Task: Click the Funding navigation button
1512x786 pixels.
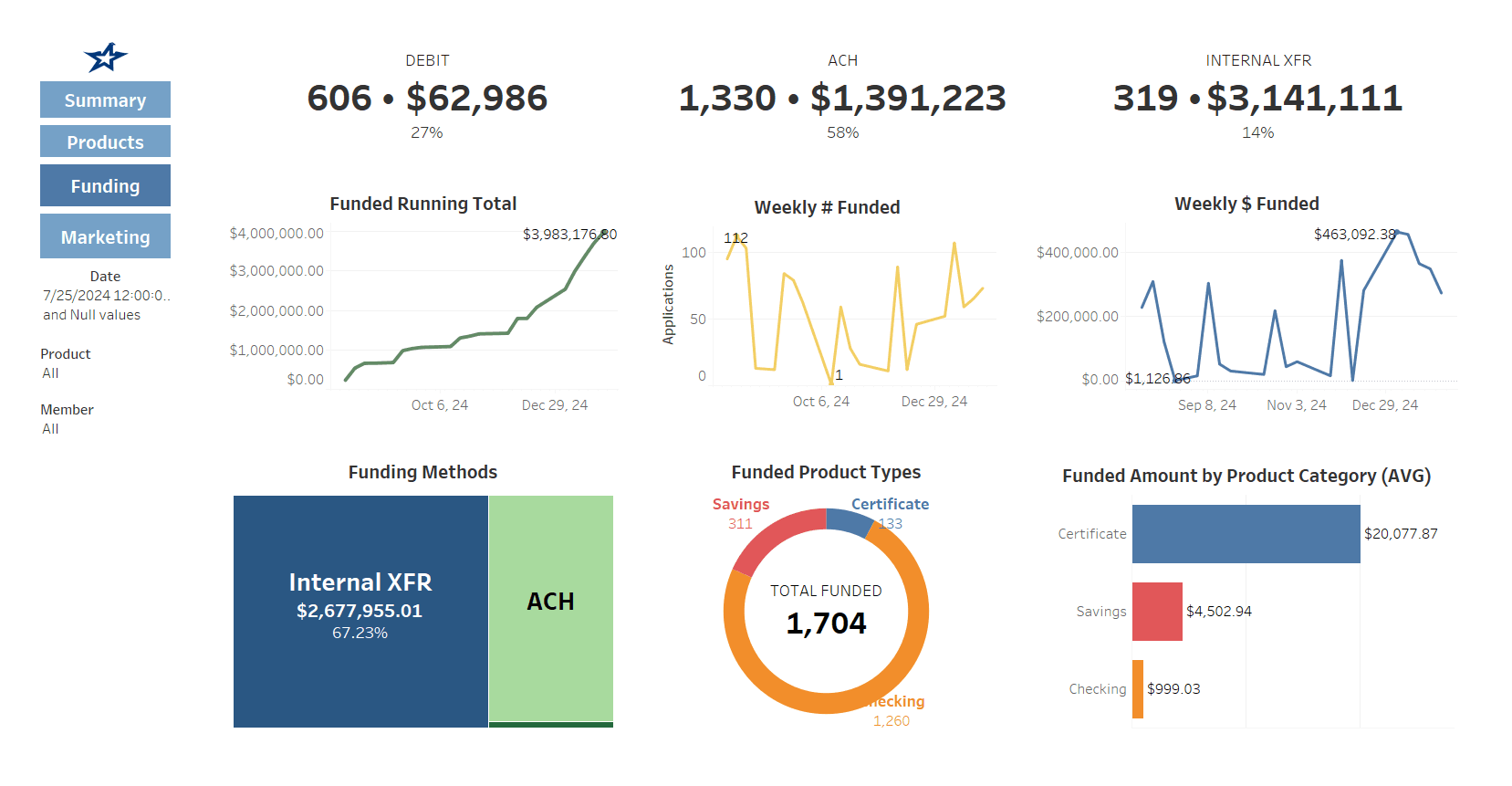Action: [x=104, y=185]
